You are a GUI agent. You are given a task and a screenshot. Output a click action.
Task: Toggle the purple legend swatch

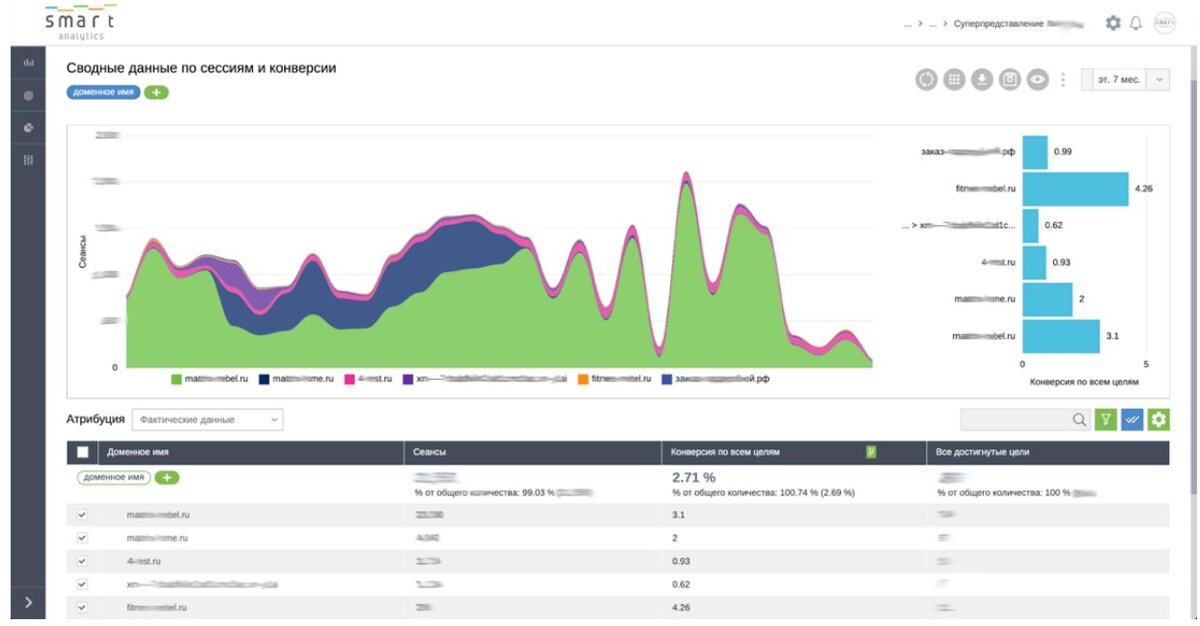[408, 380]
